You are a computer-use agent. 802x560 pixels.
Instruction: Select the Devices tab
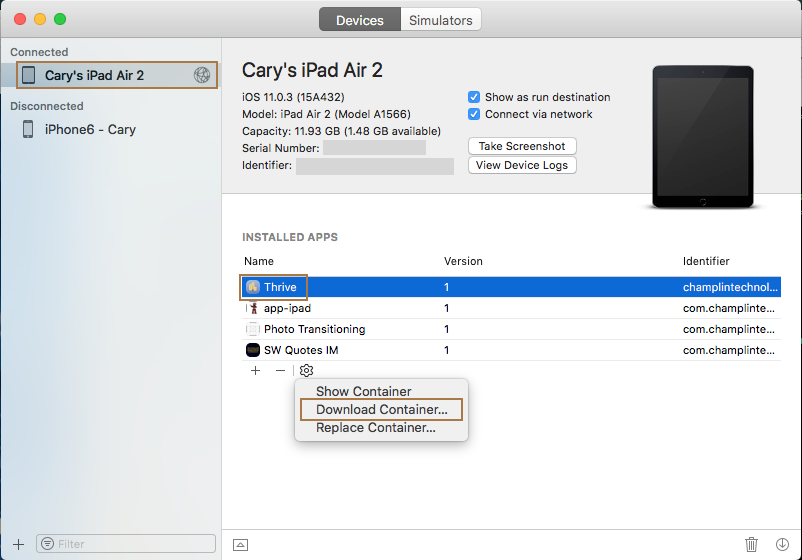point(359,20)
